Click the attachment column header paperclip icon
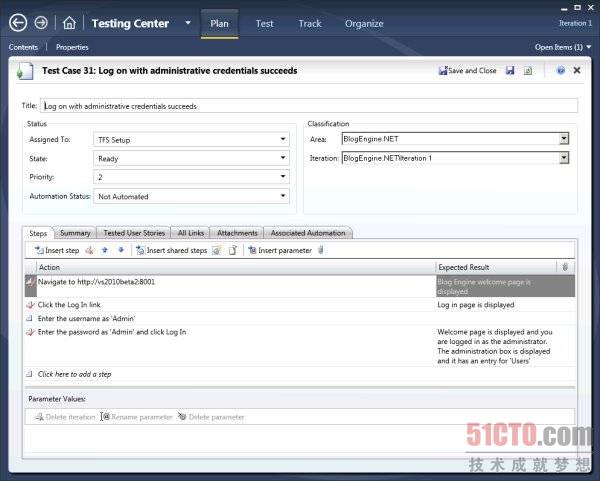 coord(565,267)
